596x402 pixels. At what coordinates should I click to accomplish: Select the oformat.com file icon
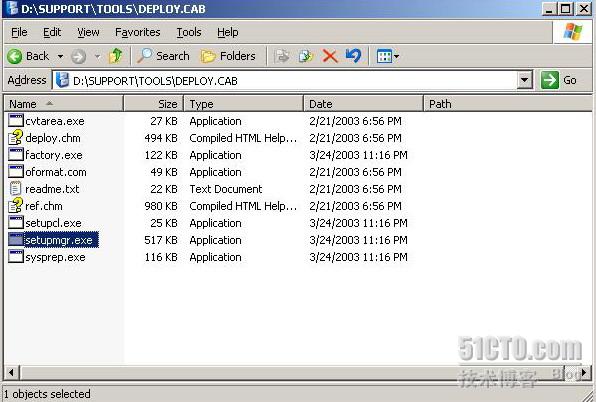tap(16, 172)
